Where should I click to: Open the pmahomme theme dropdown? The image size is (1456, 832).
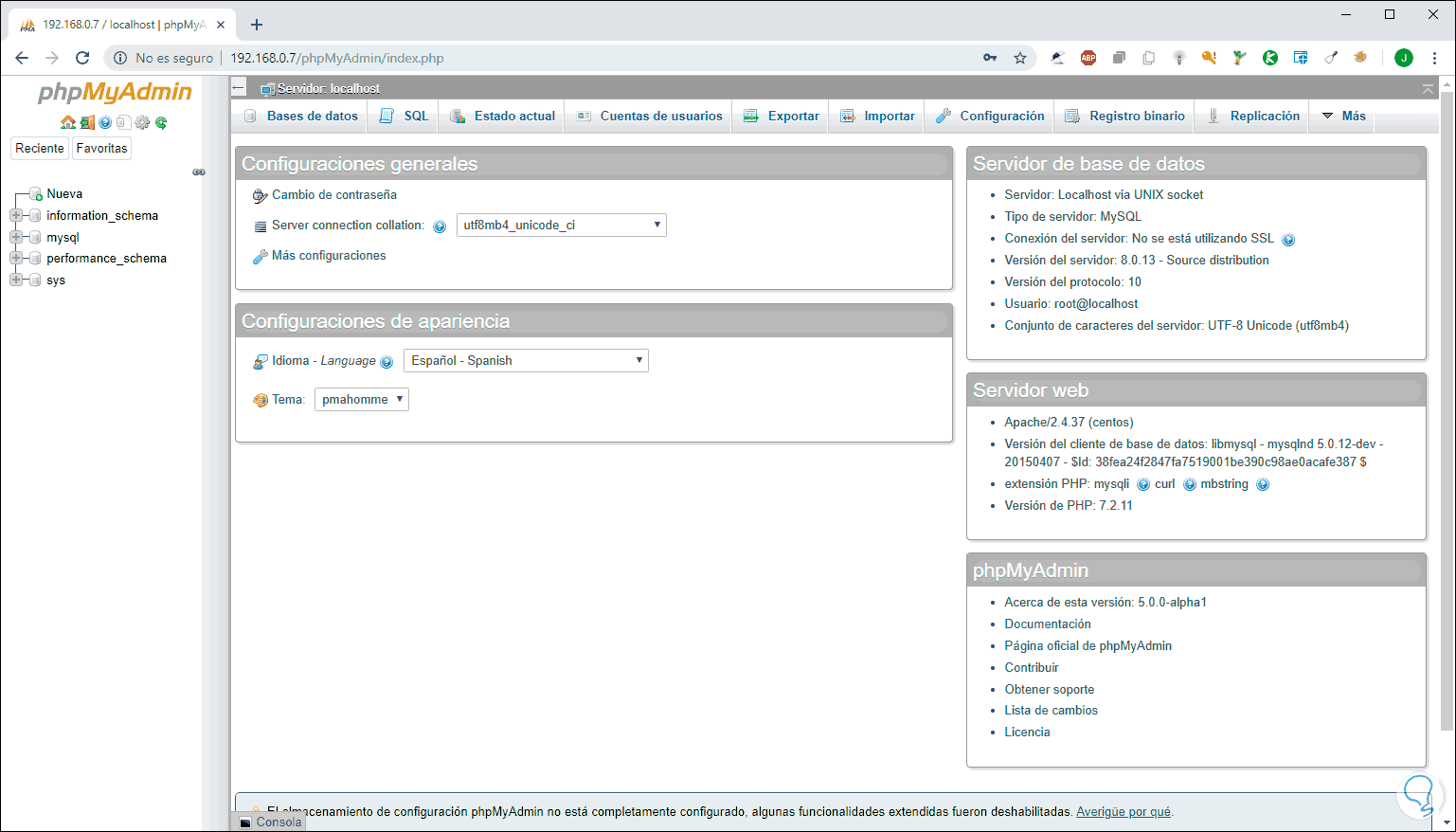tap(362, 400)
